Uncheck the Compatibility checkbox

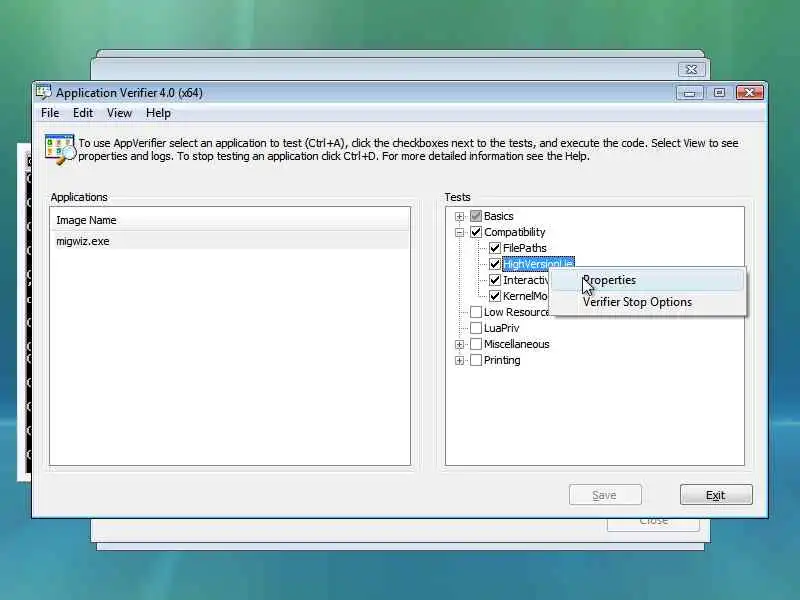(476, 232)
